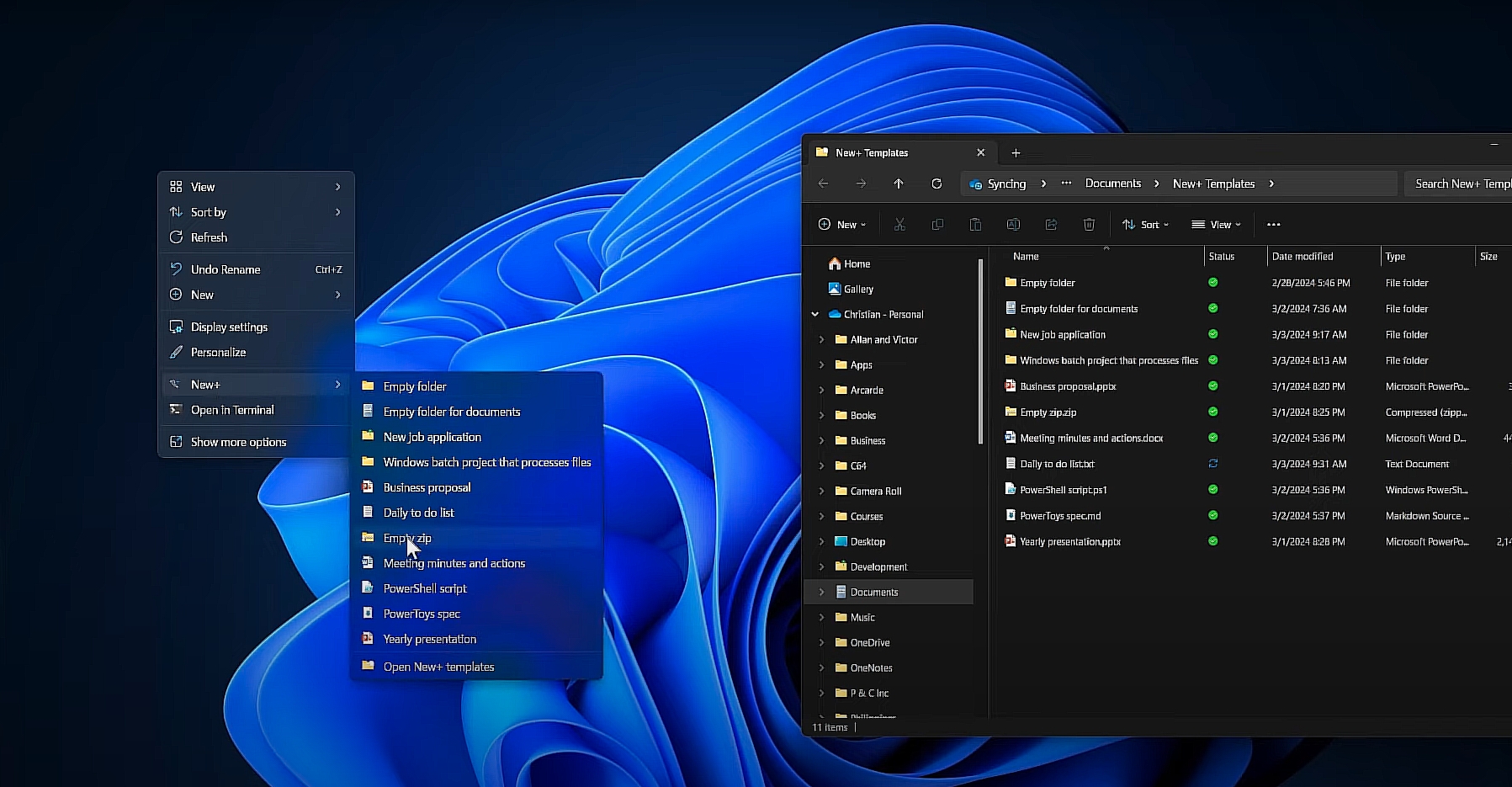Click the sync status icon of Daily to do list.txt

(x=1213, y=464)
